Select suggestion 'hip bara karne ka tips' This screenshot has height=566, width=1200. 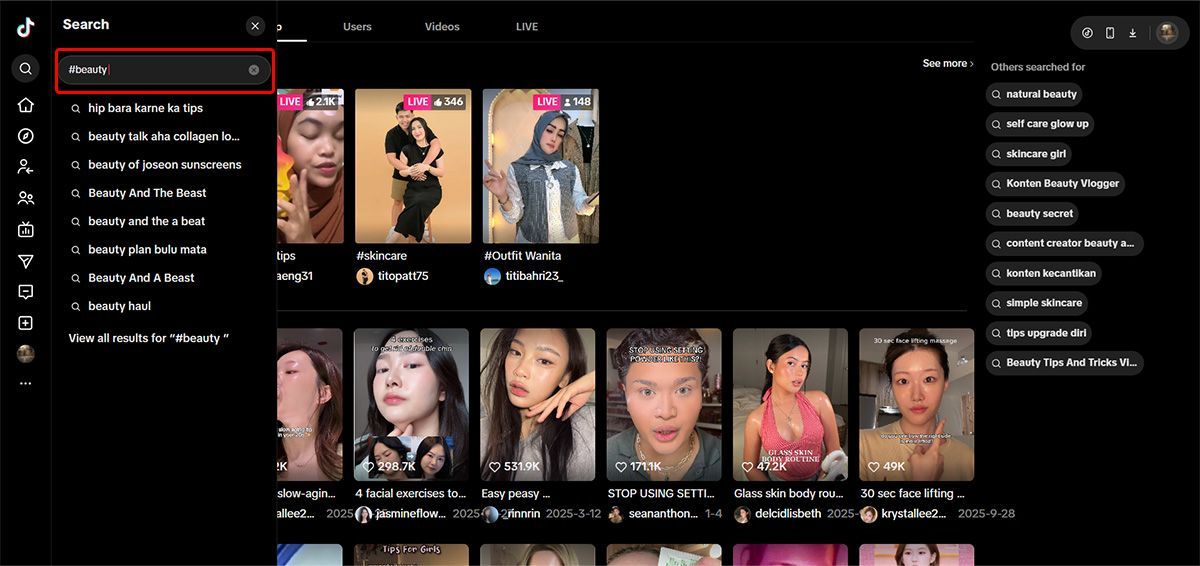(146, 108)
